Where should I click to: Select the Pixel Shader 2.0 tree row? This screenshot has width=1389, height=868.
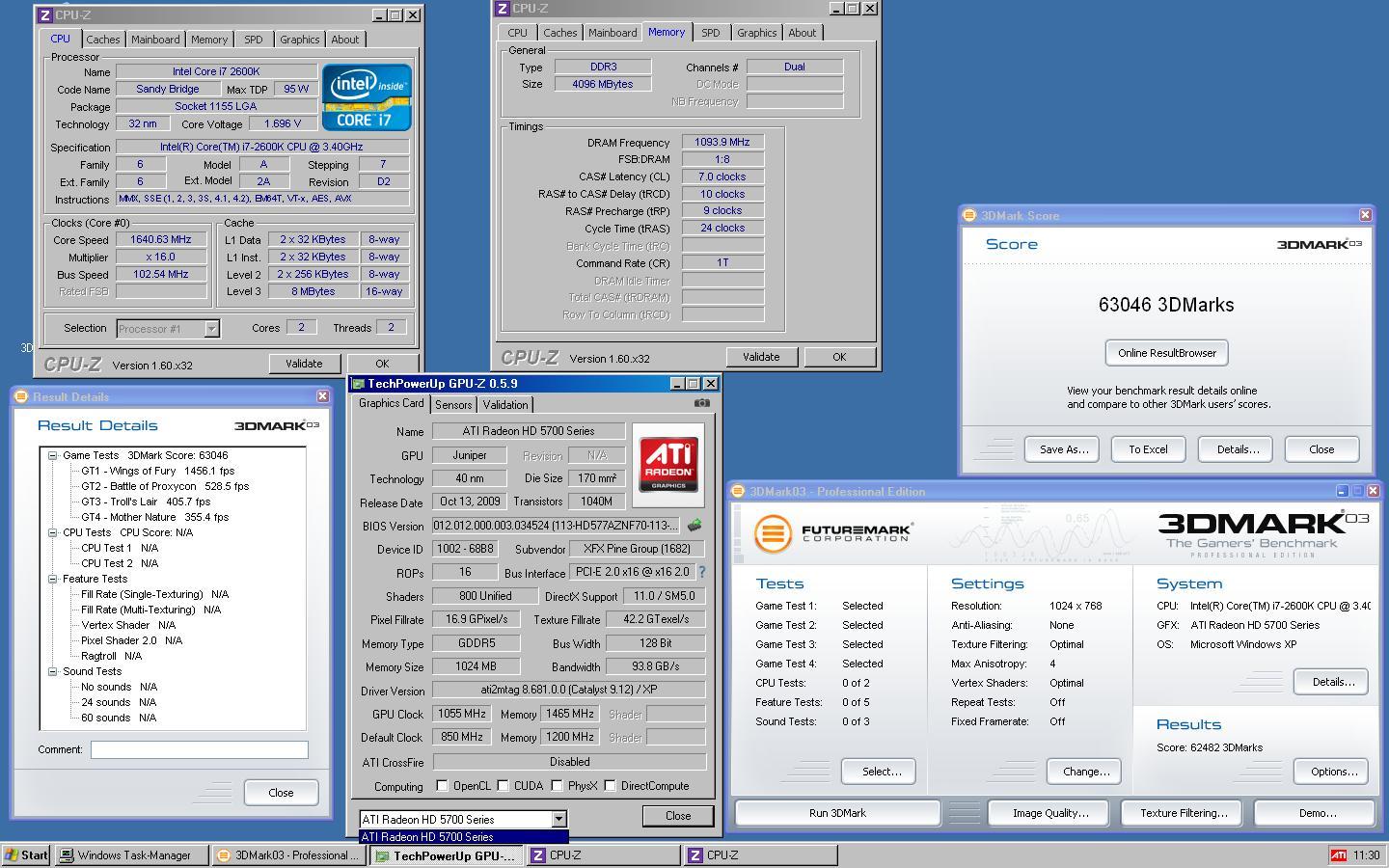click(131, 640)
